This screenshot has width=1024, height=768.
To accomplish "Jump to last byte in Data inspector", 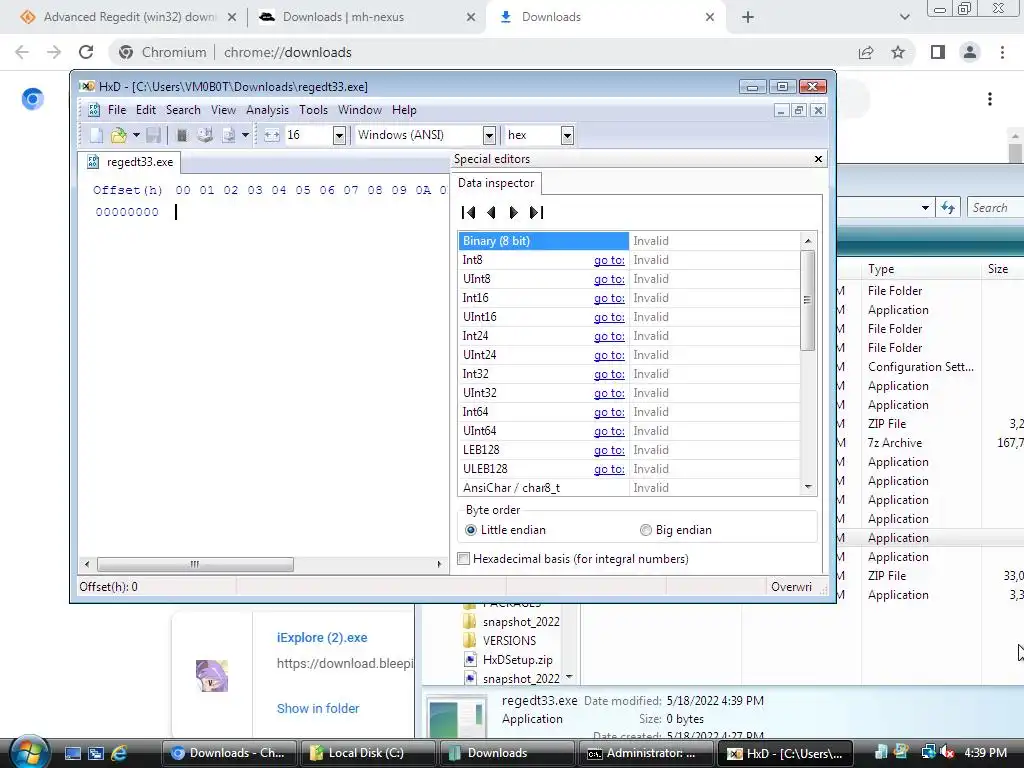I will pyautogui.click(x=536, y=212).
